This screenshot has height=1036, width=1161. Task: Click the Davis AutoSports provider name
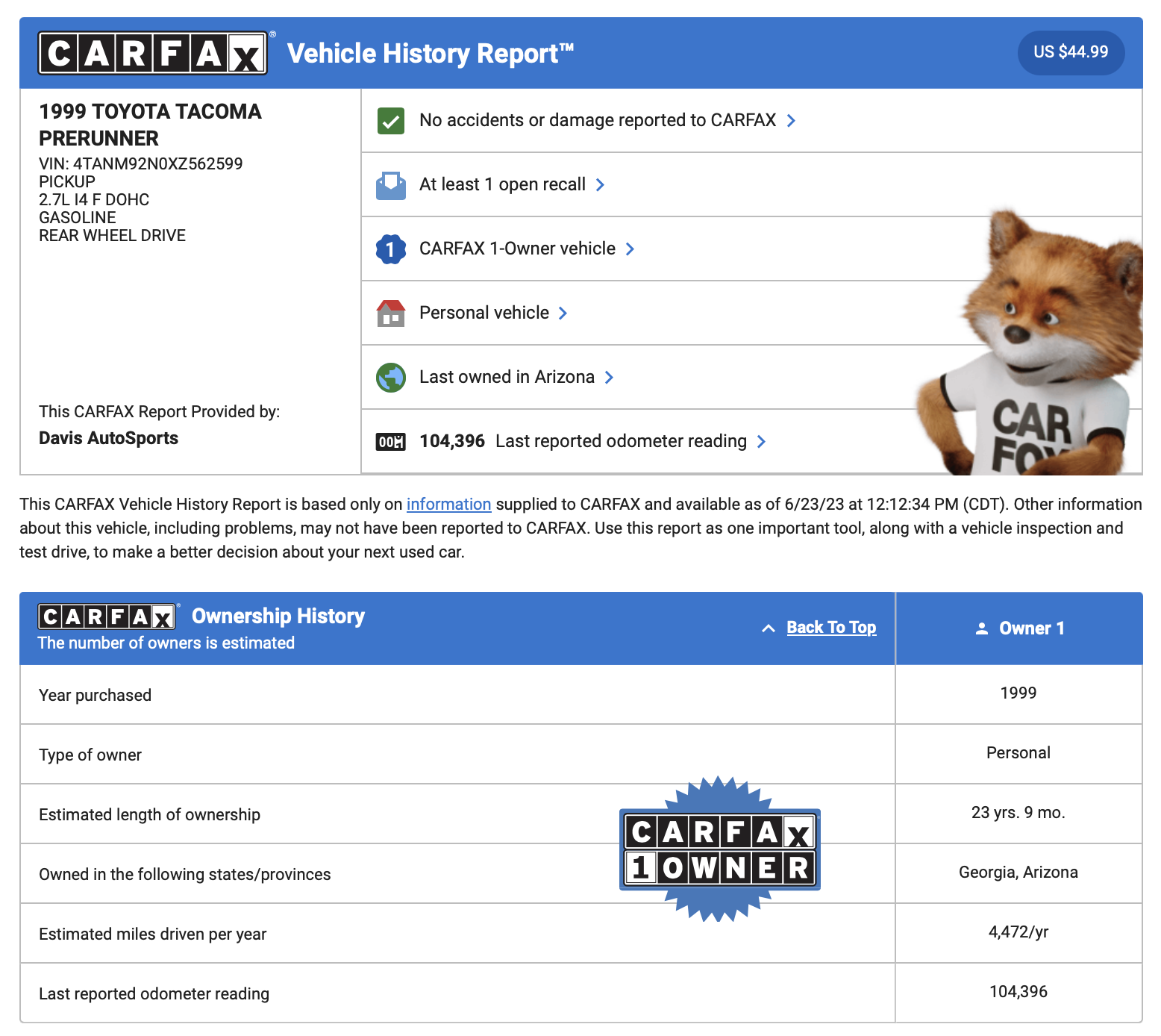pos(108,438)
